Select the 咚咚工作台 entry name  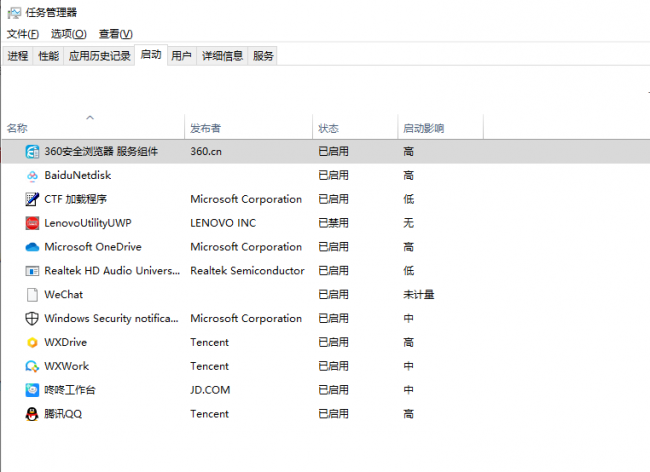click(x=70, y=390)
